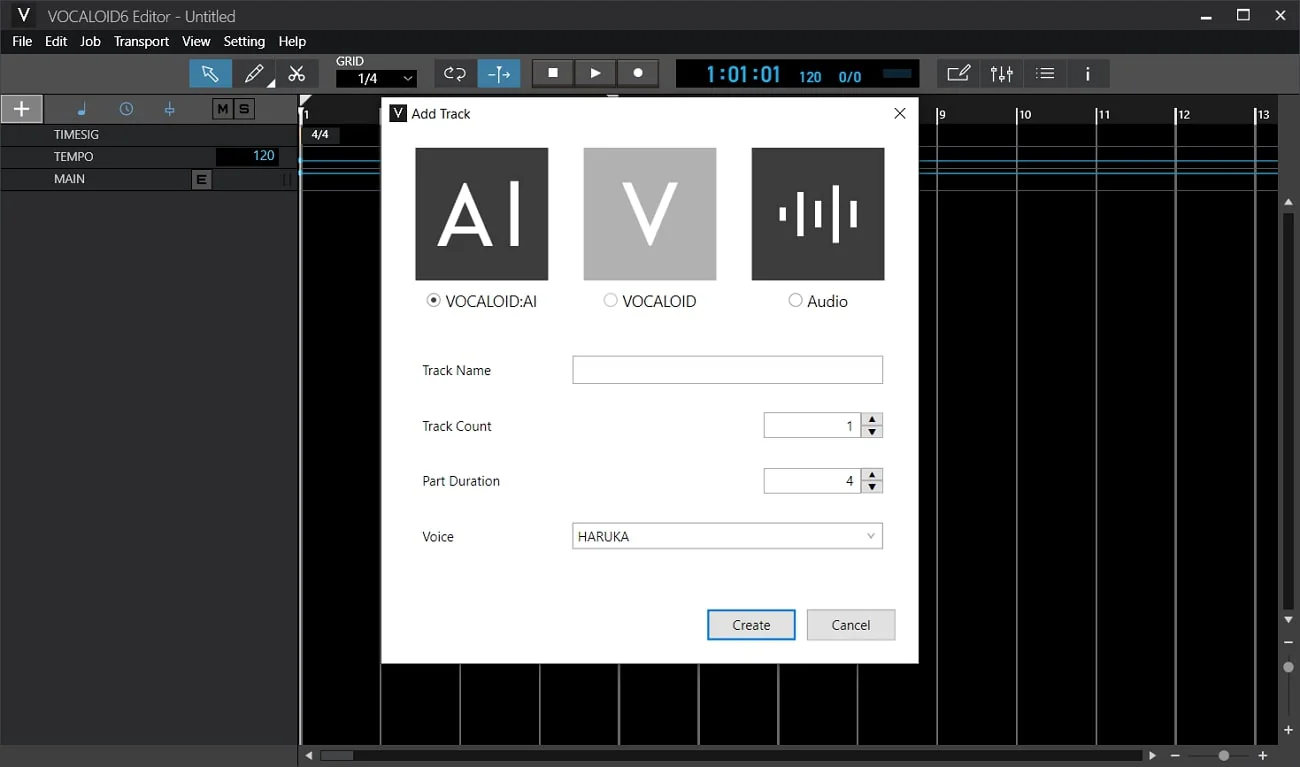The height and width of the screenshot is (767, 1300).
Task: Open the Transport menu
Action: point(141,41)
